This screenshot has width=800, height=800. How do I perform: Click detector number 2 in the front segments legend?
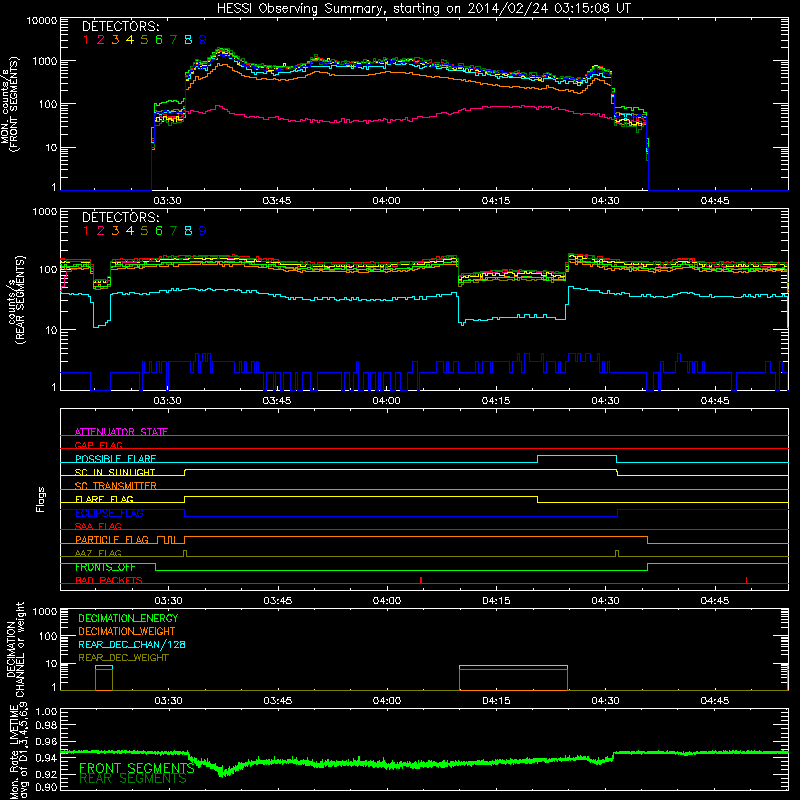click(101, 40)
